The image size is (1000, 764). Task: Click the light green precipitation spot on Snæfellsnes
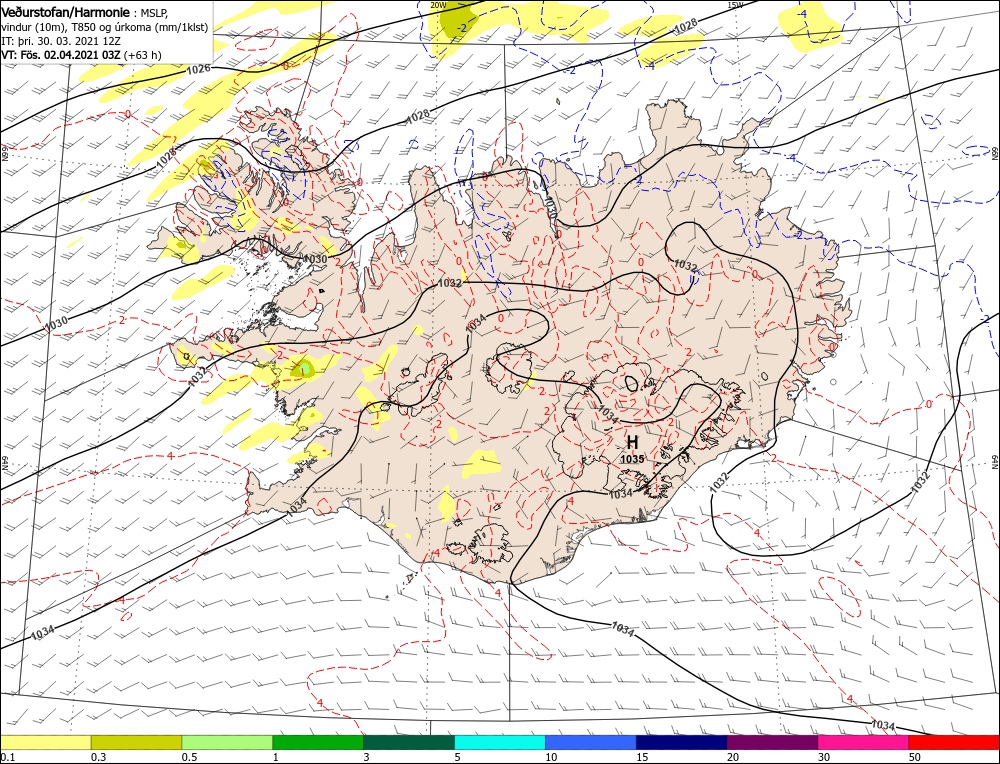tap(305, 368)
